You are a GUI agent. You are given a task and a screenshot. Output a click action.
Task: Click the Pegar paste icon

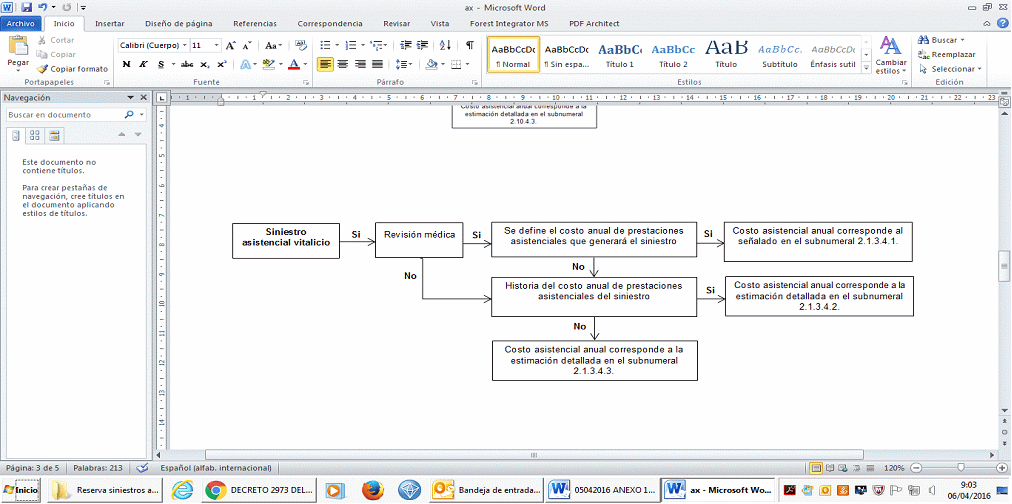[x=18, y=47]
